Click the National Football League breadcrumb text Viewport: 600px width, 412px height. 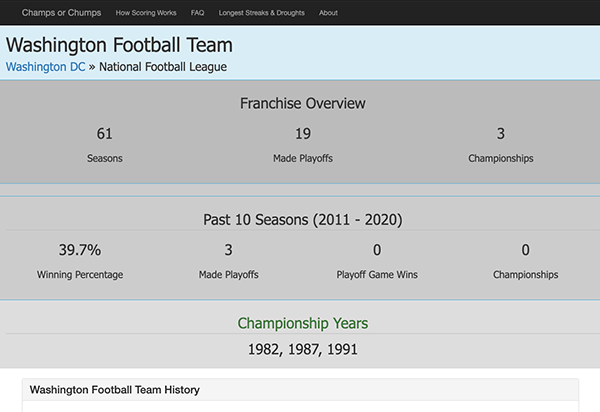click(x=163, y=67)
